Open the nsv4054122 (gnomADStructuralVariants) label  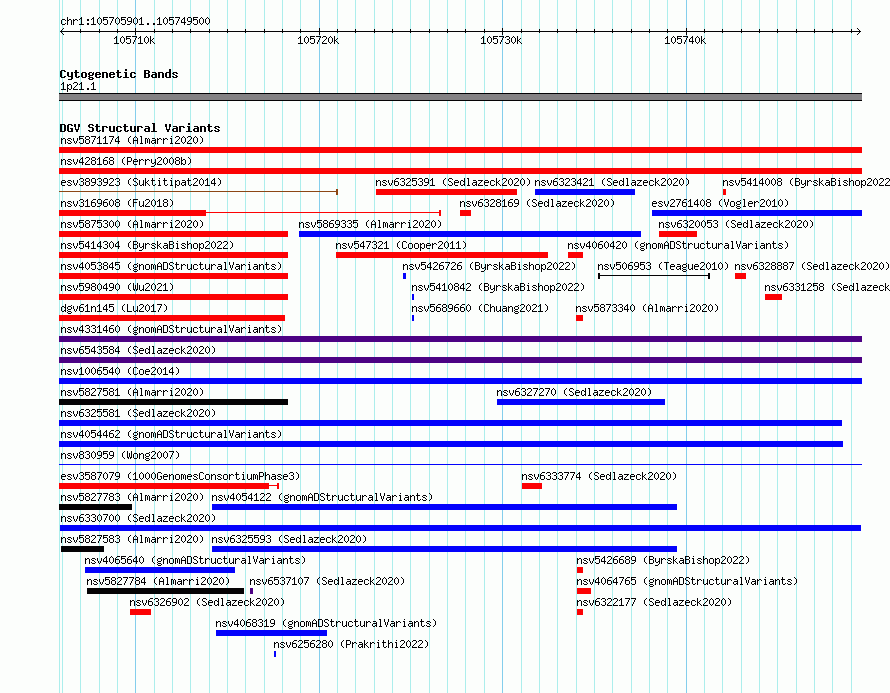pos(322,497)
